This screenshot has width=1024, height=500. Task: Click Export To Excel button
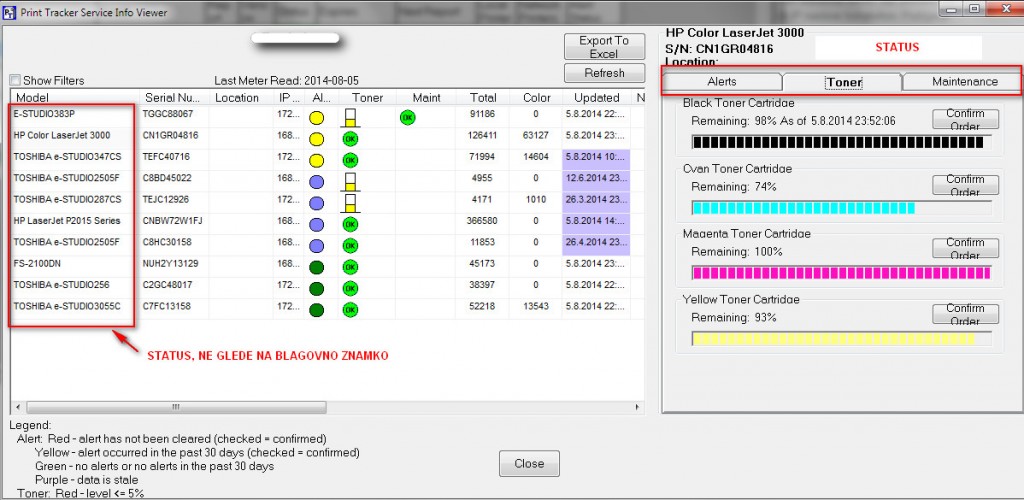[x=603, y=47]
